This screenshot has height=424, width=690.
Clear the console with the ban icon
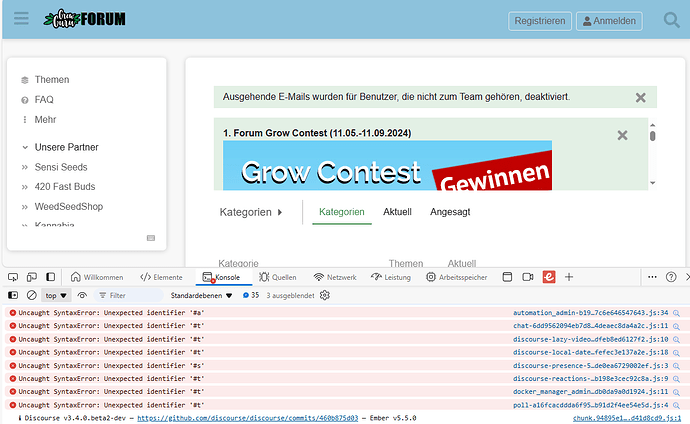[x=32, y=296]
